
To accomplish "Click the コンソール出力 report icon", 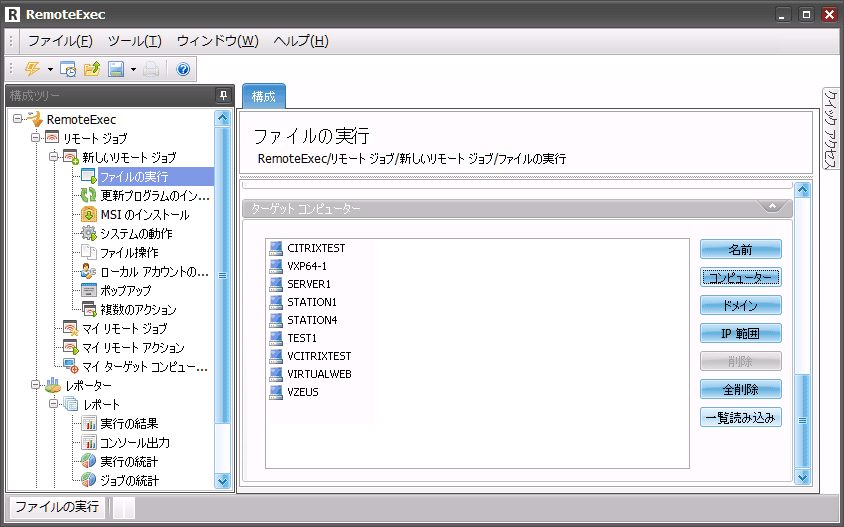I will [88, 442].
